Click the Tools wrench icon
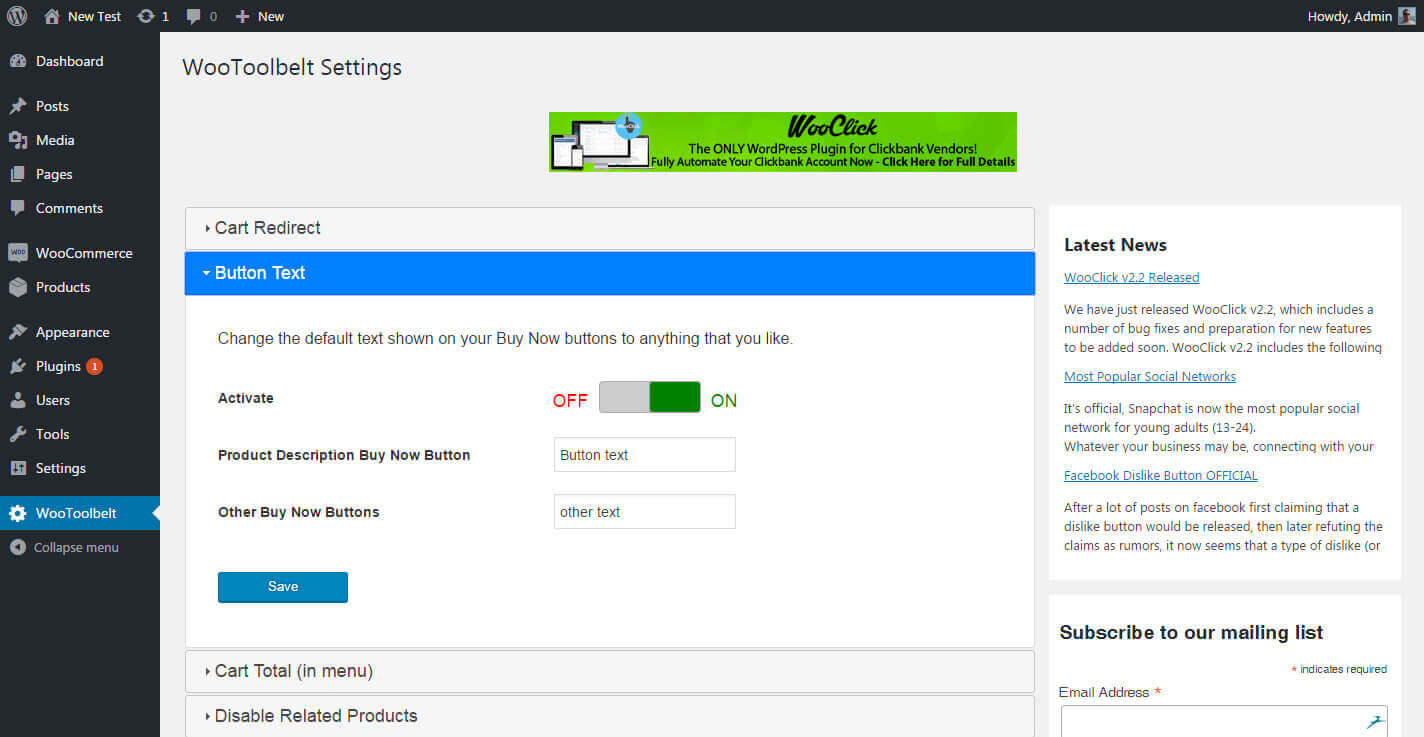 point(18,434)
